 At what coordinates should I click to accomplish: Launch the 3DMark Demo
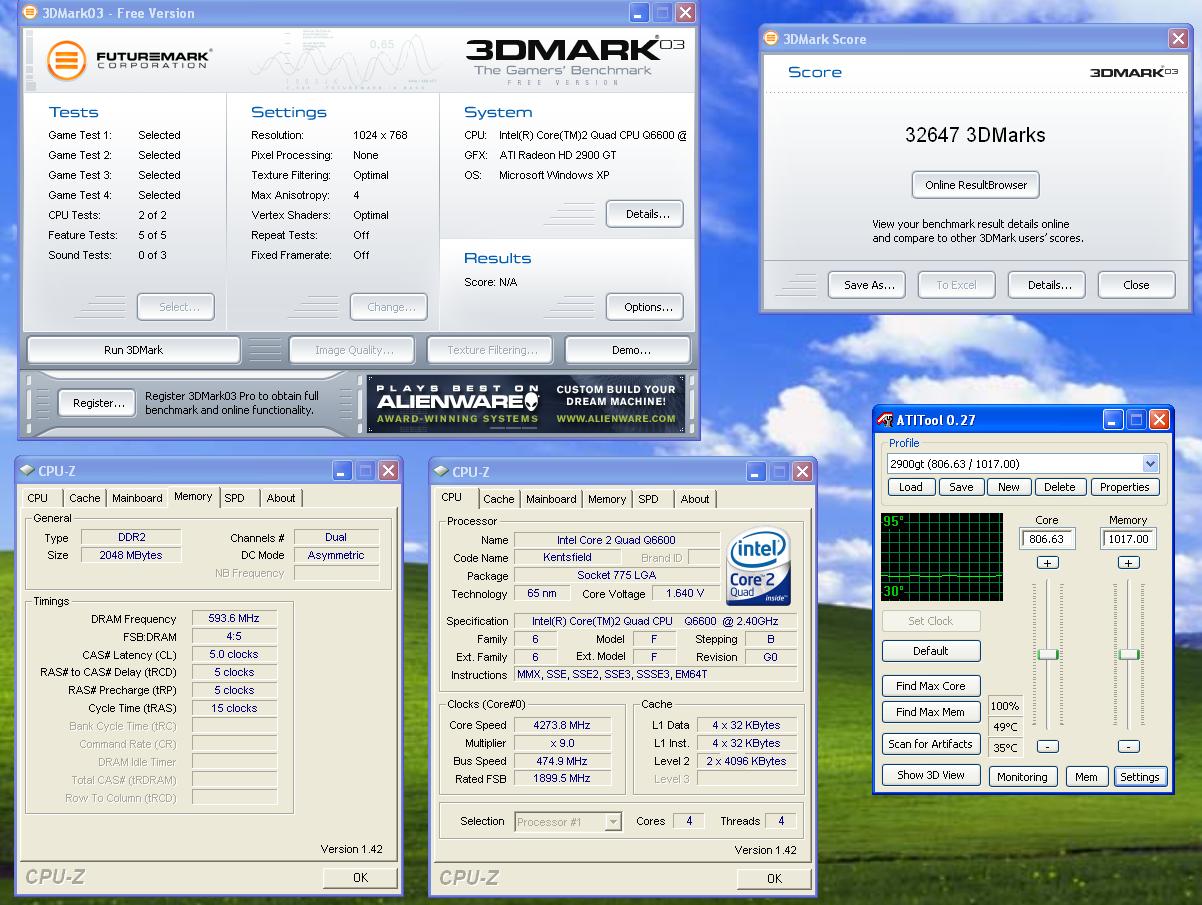(628, 350)
